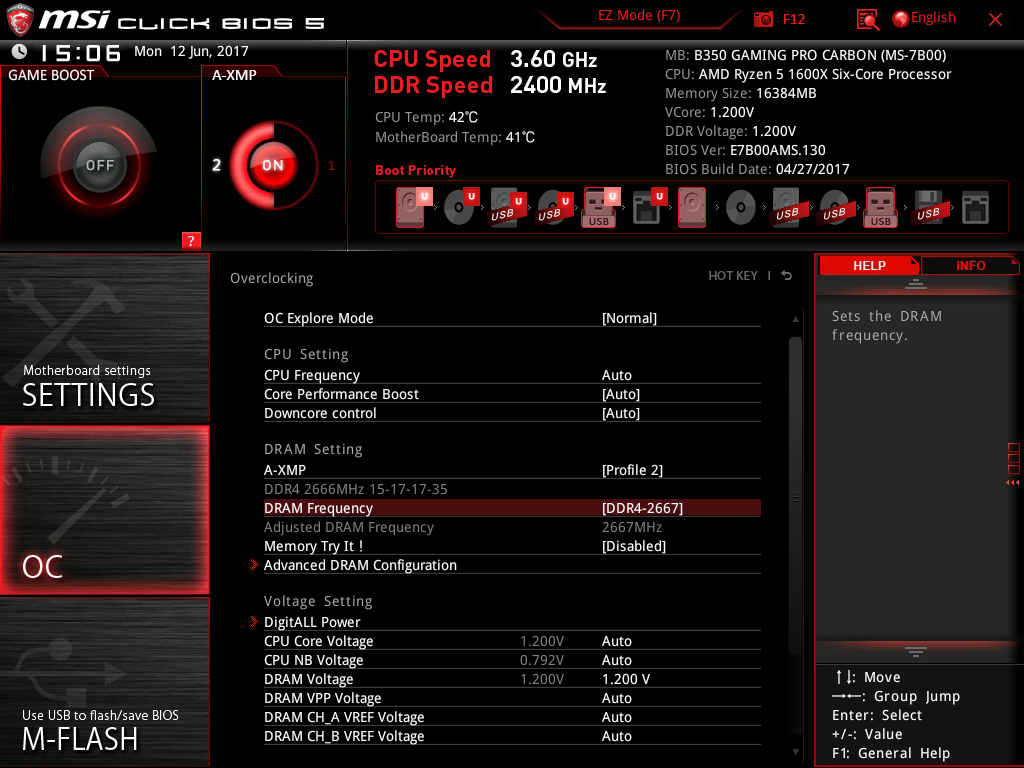
Task: Select the legacy USB key boot icon
Action: tap(881, 207)
